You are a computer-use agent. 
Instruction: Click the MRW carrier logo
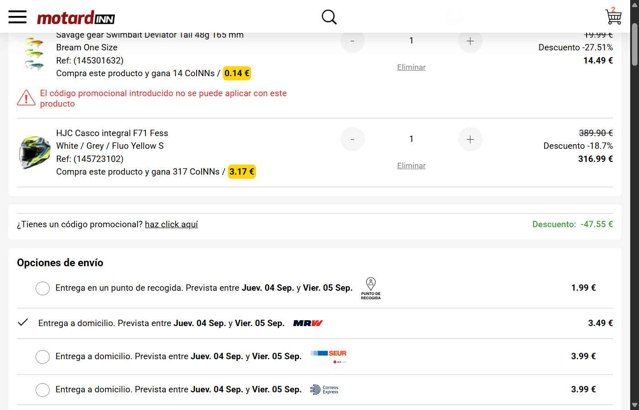coord(308,323)
